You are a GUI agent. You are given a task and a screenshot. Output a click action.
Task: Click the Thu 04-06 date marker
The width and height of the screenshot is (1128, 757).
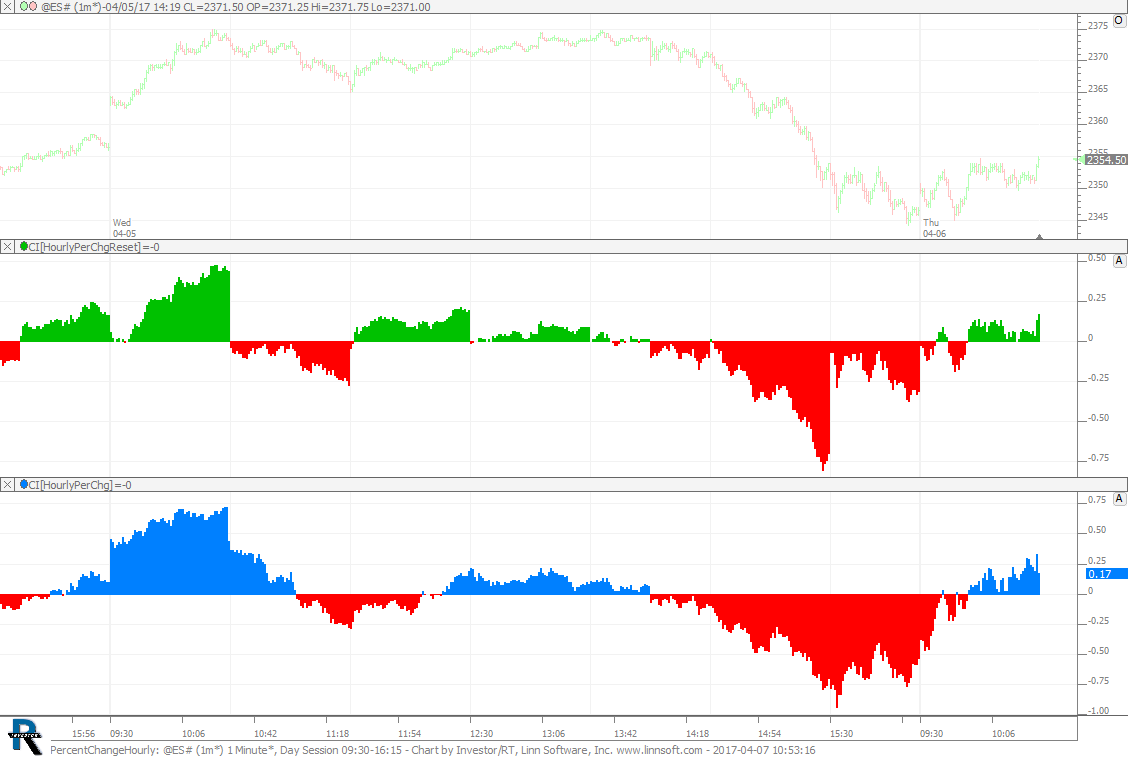coord(932,228)
